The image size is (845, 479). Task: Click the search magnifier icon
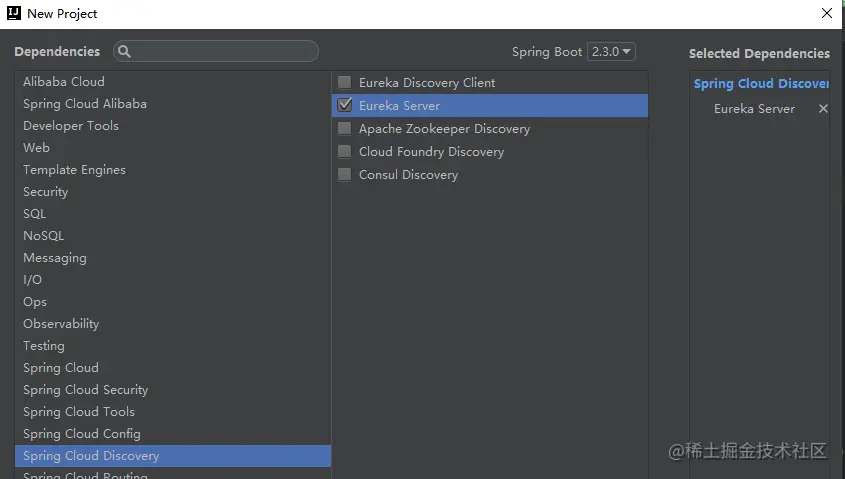pos(124,51)
